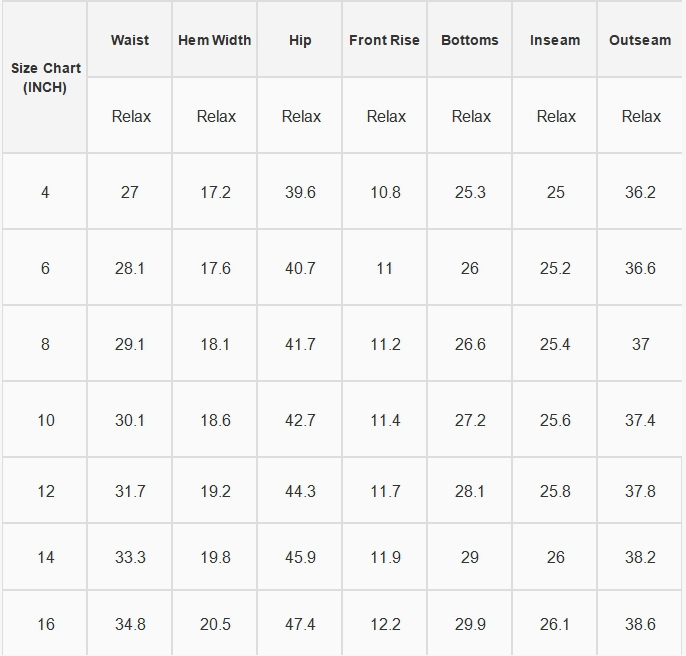Select the Relax subheader under Inseam
Image resolution: width=686 pixels, height=656 pixels.
point(556,116)
